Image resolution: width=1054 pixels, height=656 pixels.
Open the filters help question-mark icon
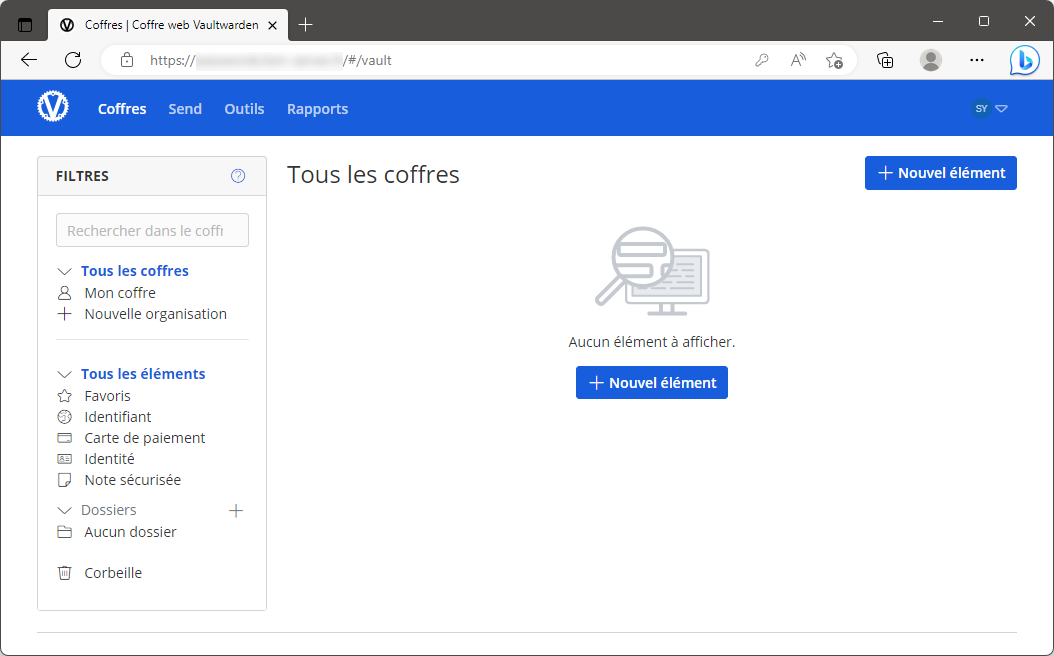click(238, 176)
